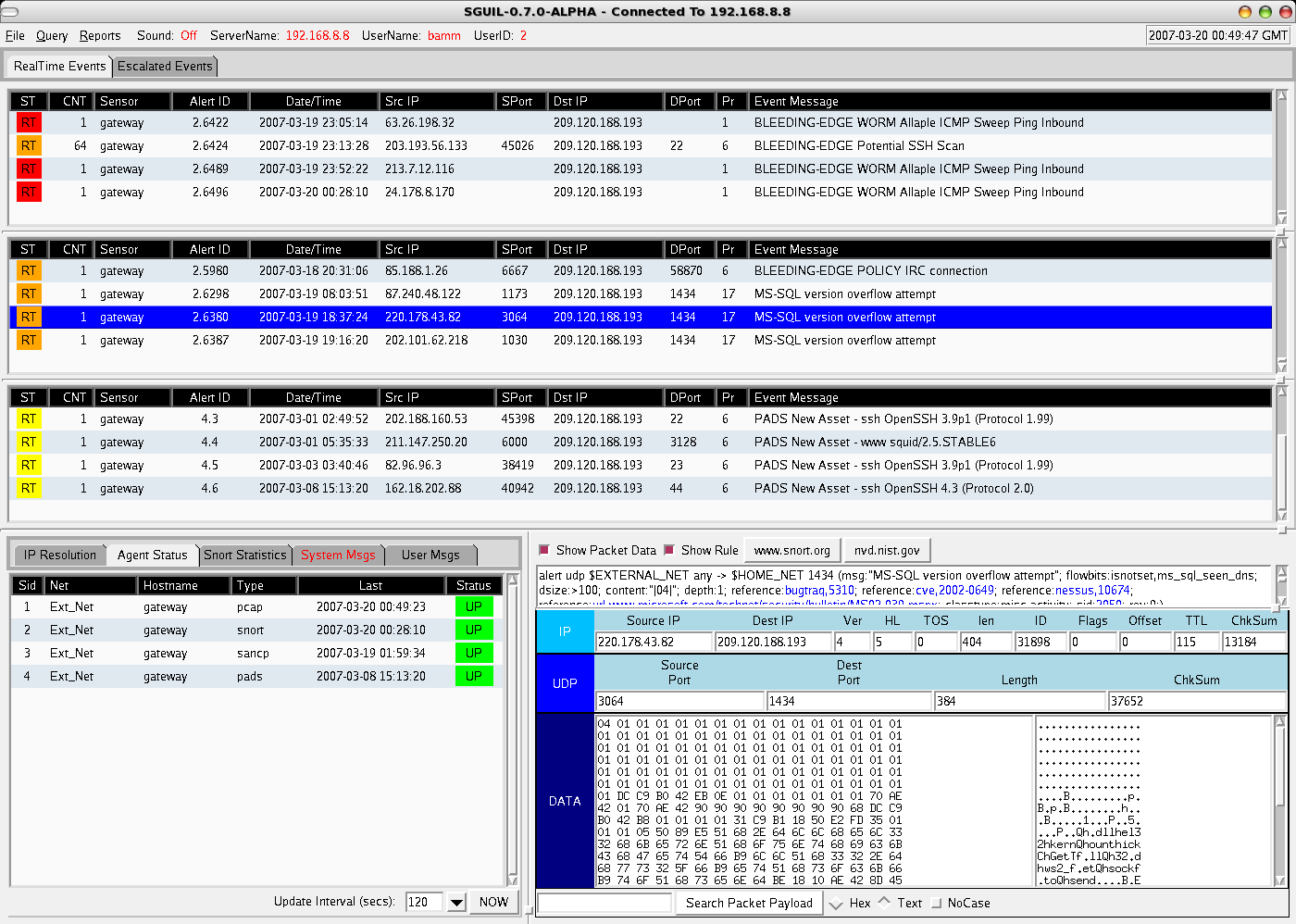This screenshot has width=1296, height=924.
Task: Switch to the Escalated Events tab
Action: coord(165,66)
